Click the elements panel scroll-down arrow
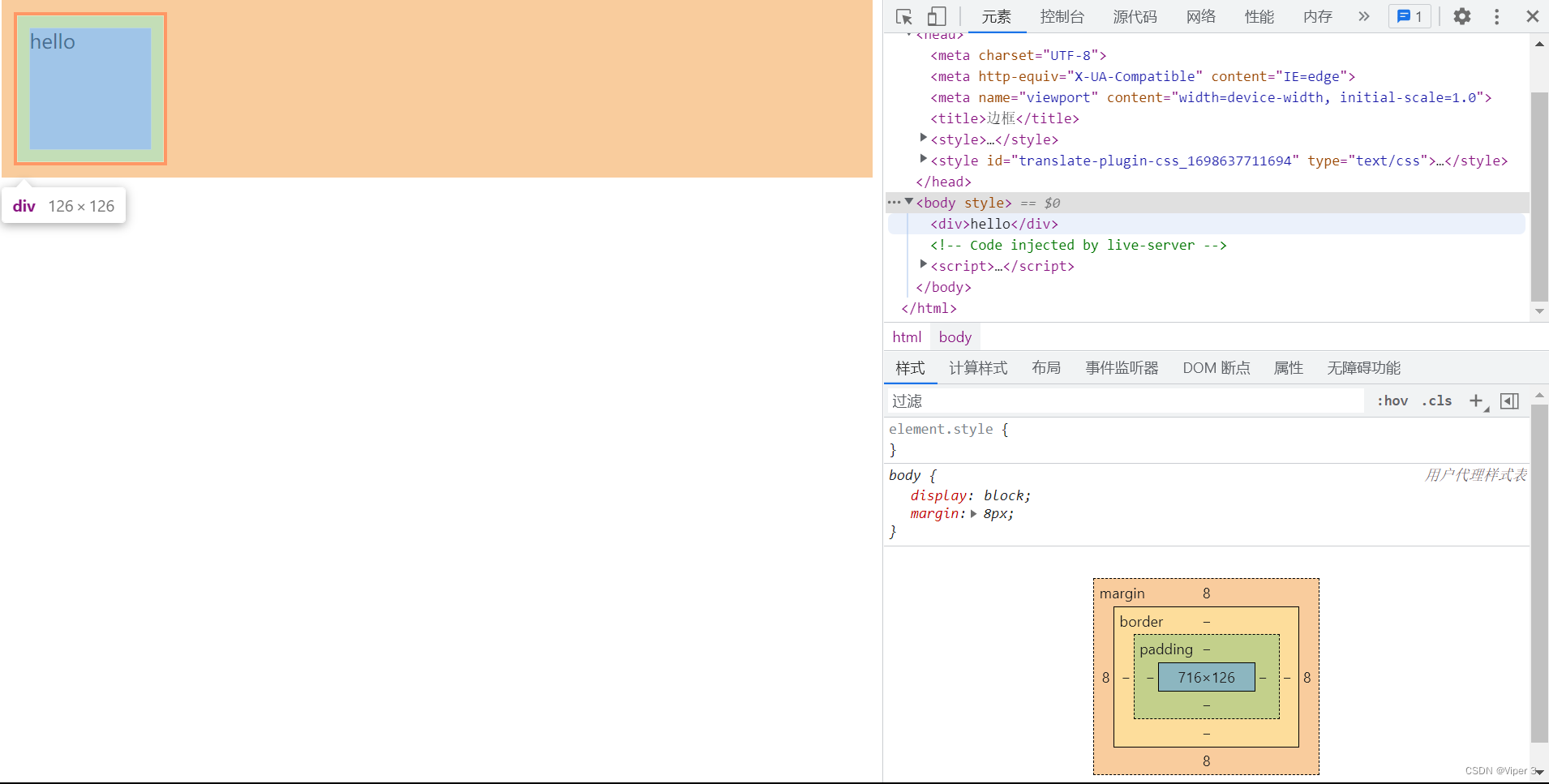The image size is (1549, 784). pyautogui.click(x=1539, y=311)
